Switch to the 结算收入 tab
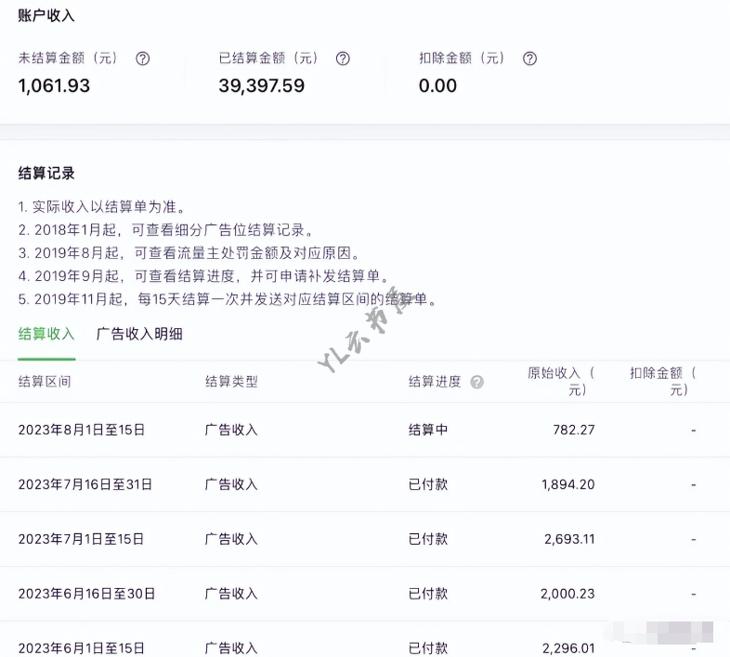This screenshot has height=657, width=730. (46, 334)
